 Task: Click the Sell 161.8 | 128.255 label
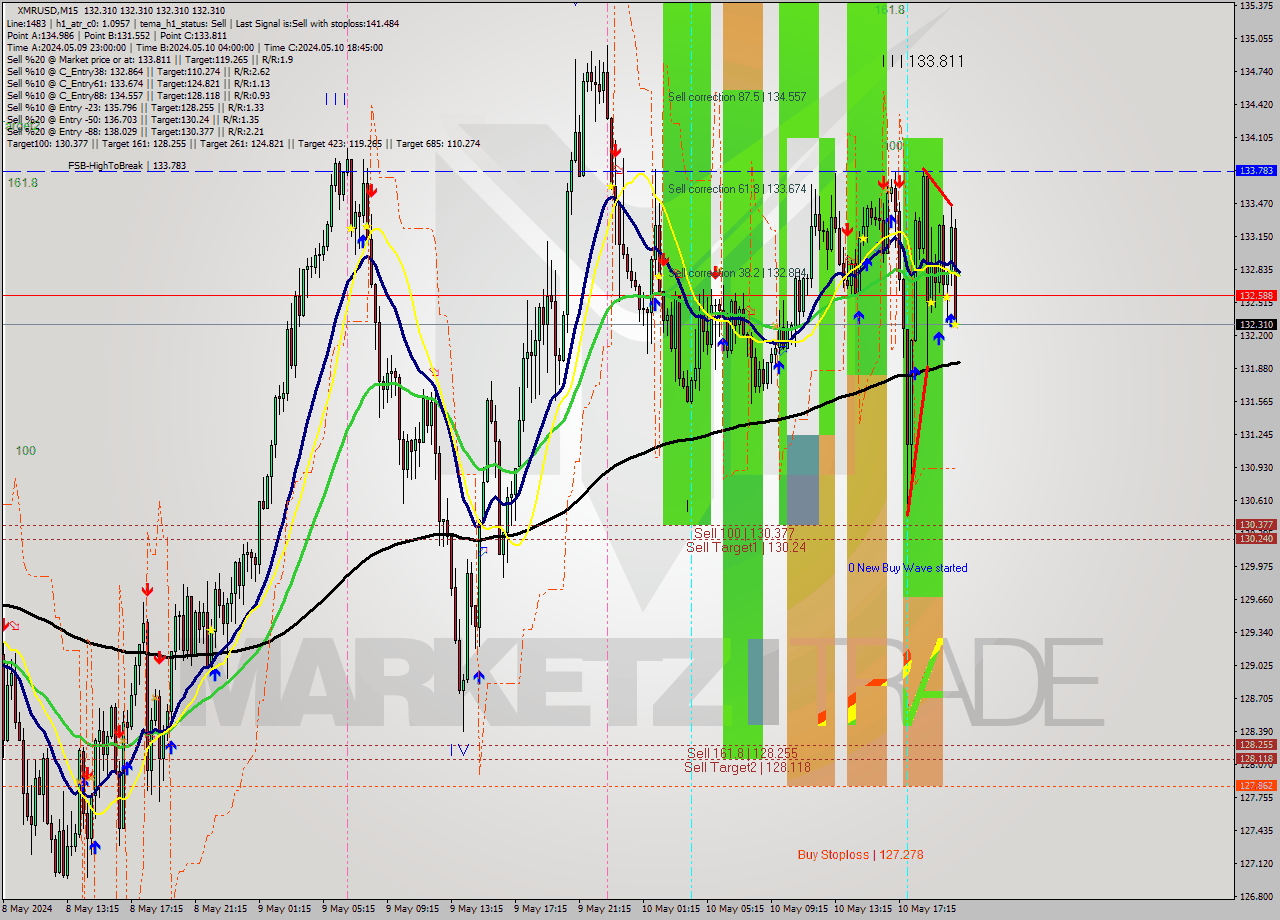(x=742, y=753)
